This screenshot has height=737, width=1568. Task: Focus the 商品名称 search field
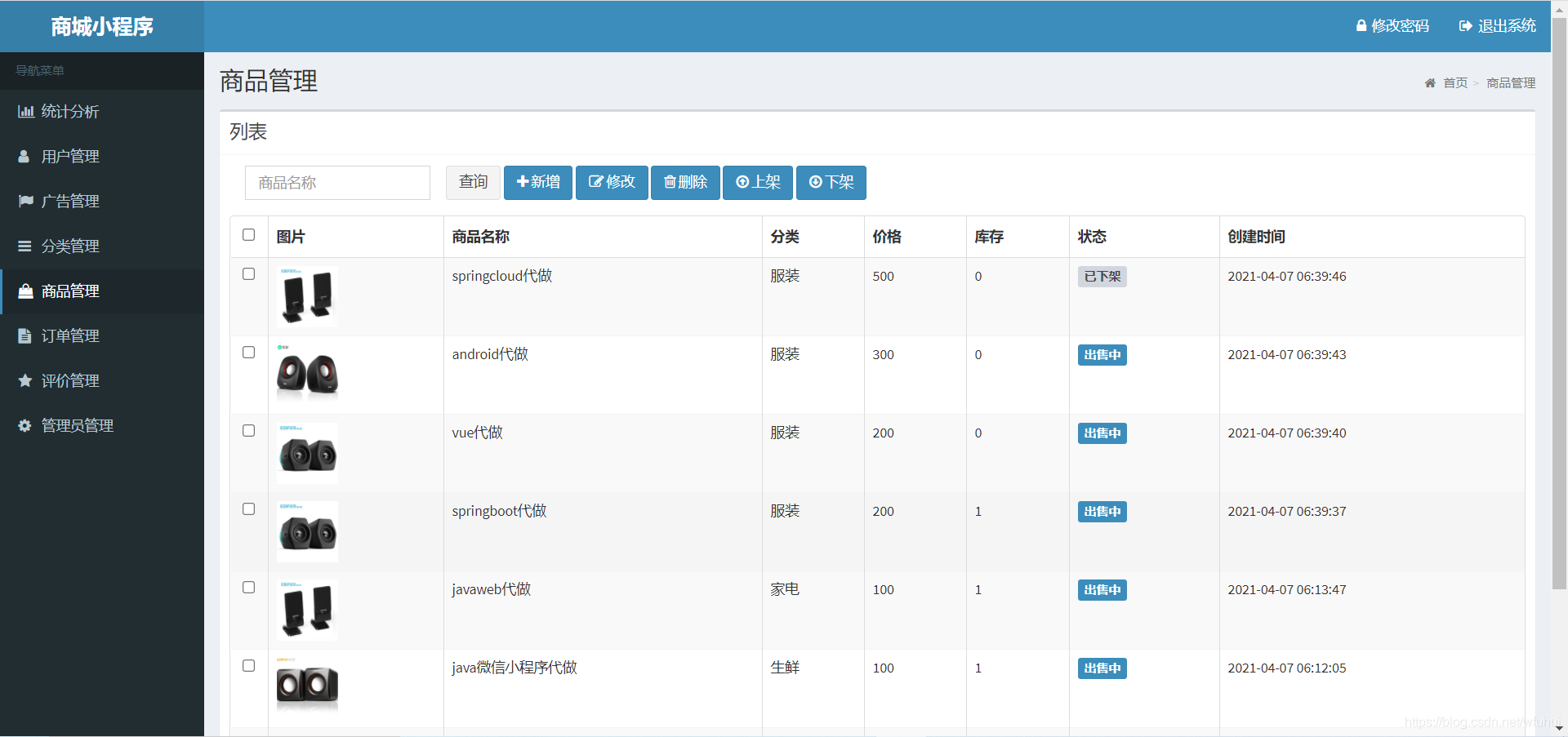point(337,183)
